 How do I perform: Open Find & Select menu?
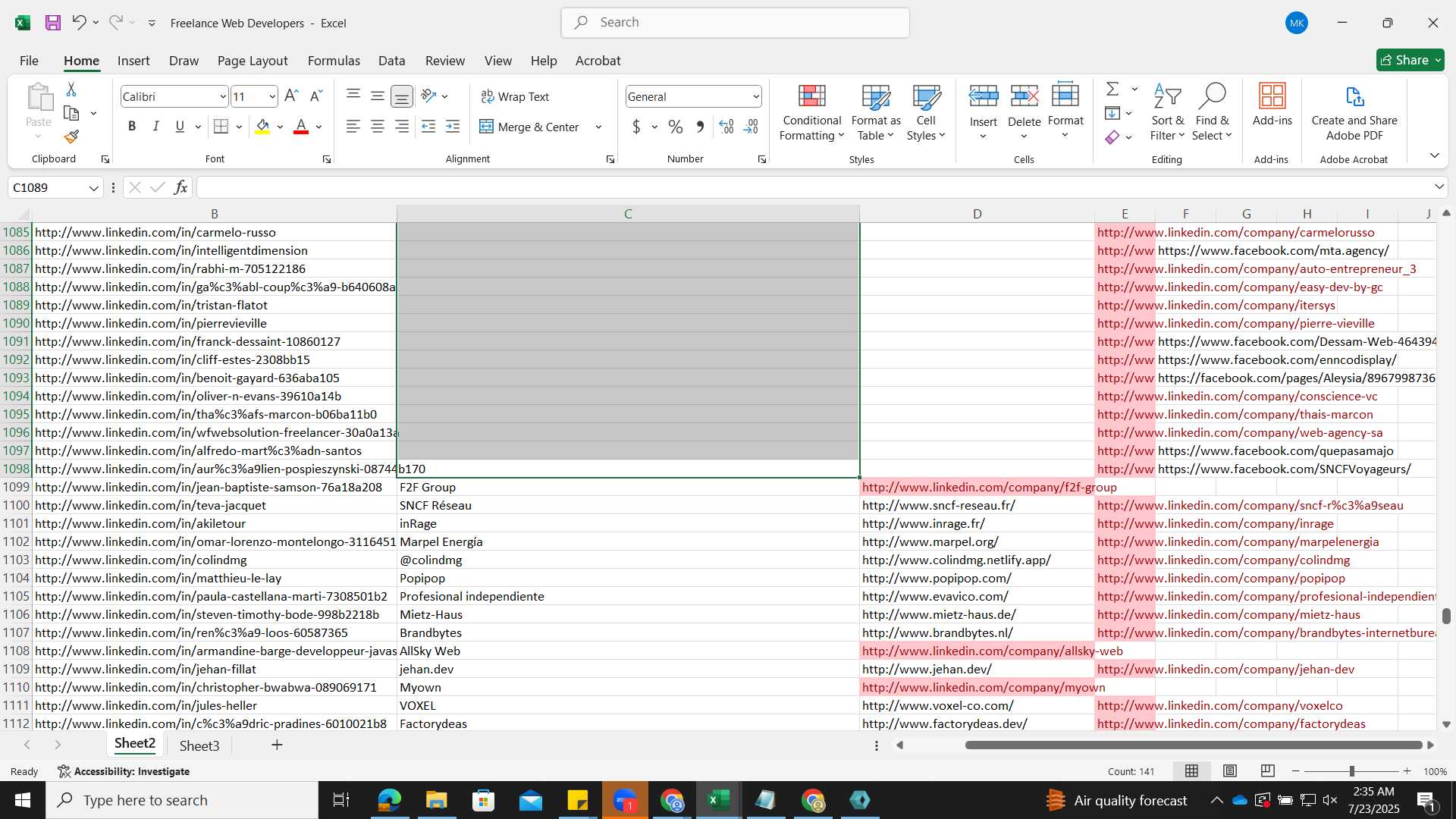[1212, 112]
